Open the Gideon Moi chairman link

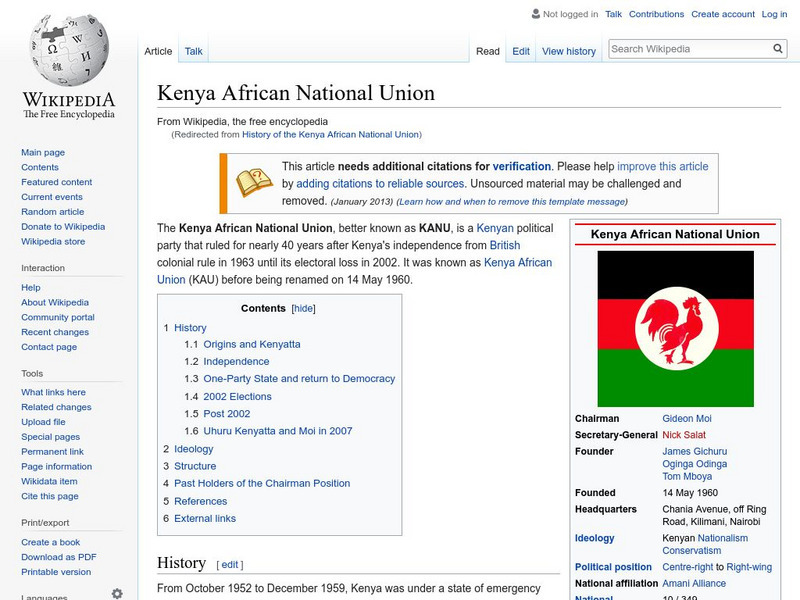689,419
